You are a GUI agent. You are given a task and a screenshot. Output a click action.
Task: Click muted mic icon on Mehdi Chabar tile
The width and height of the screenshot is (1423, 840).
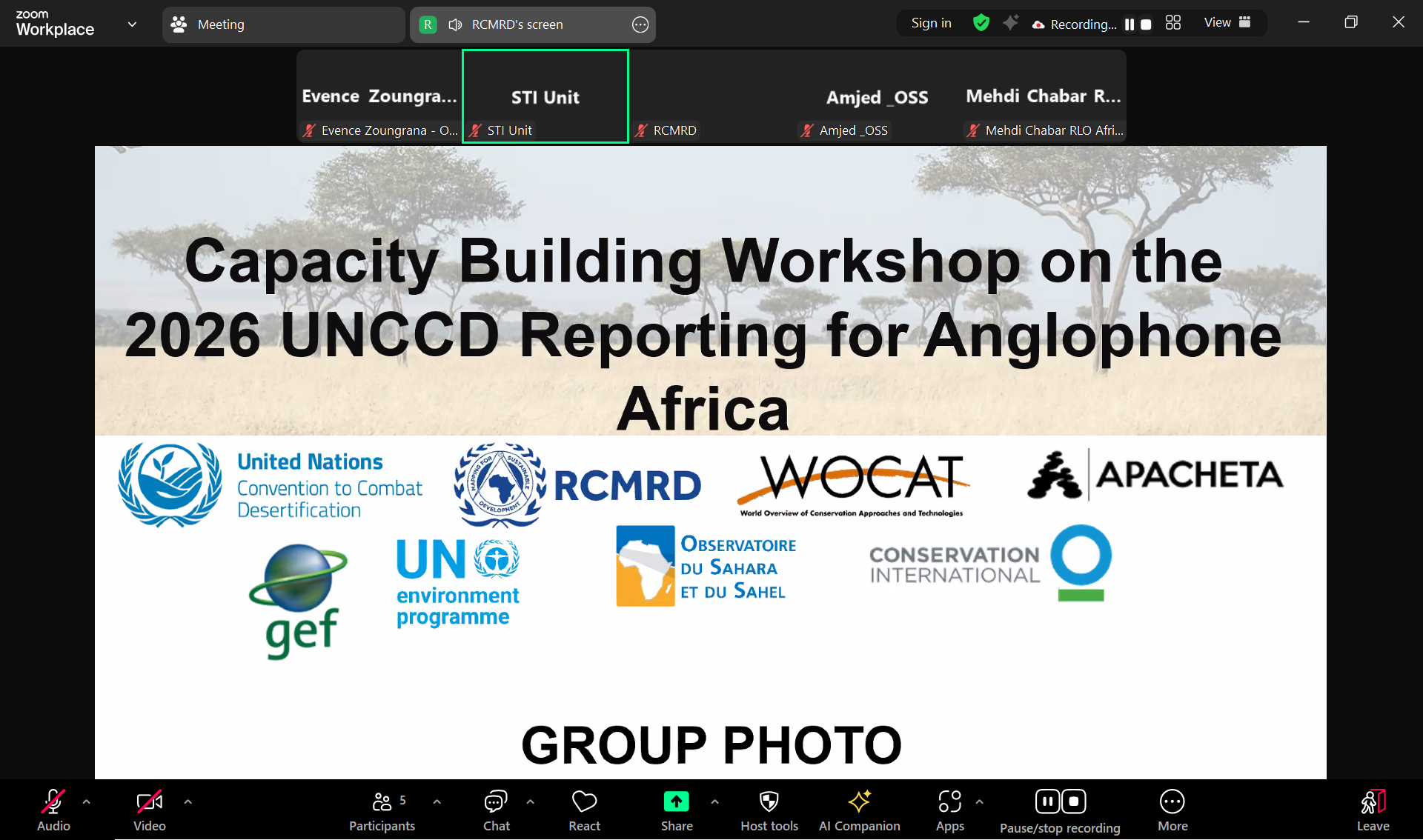click(x=973, y=130)
